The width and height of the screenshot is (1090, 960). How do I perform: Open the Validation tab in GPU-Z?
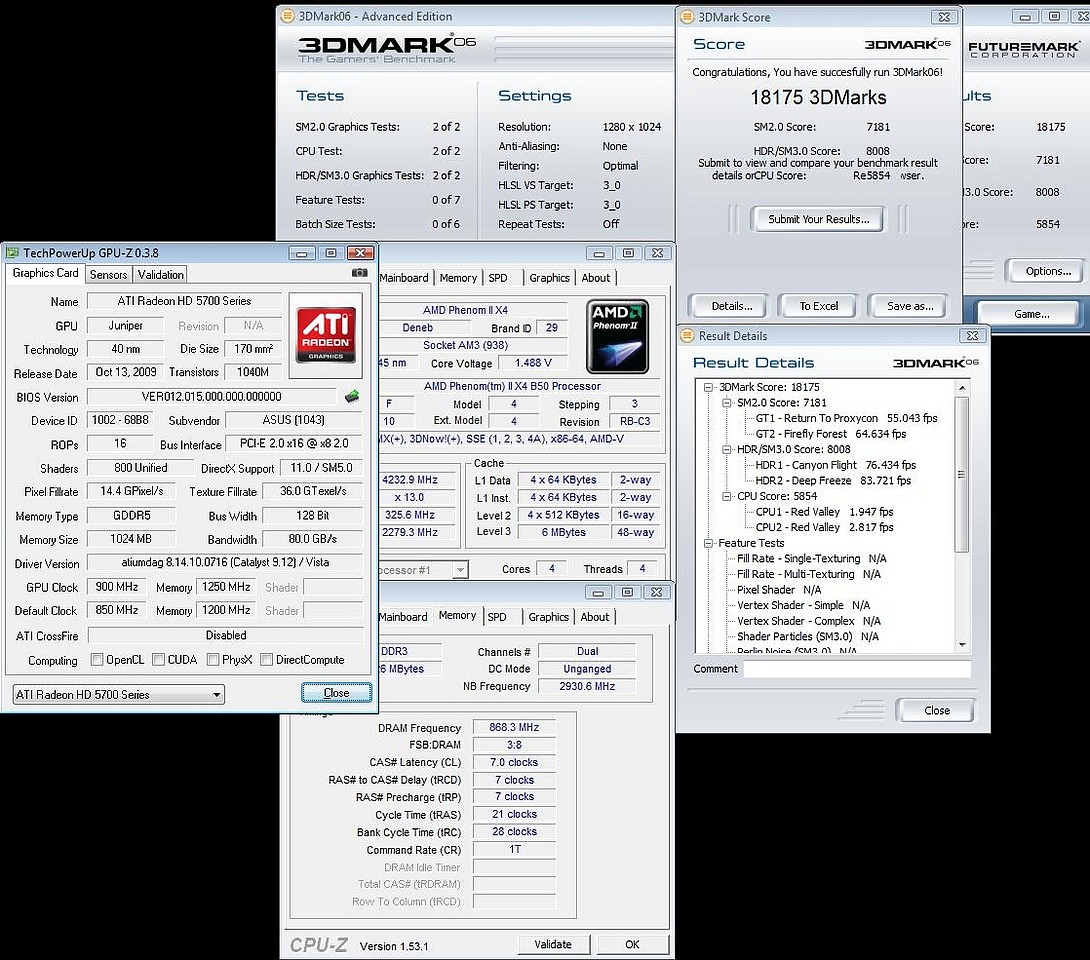coord(161,275)
